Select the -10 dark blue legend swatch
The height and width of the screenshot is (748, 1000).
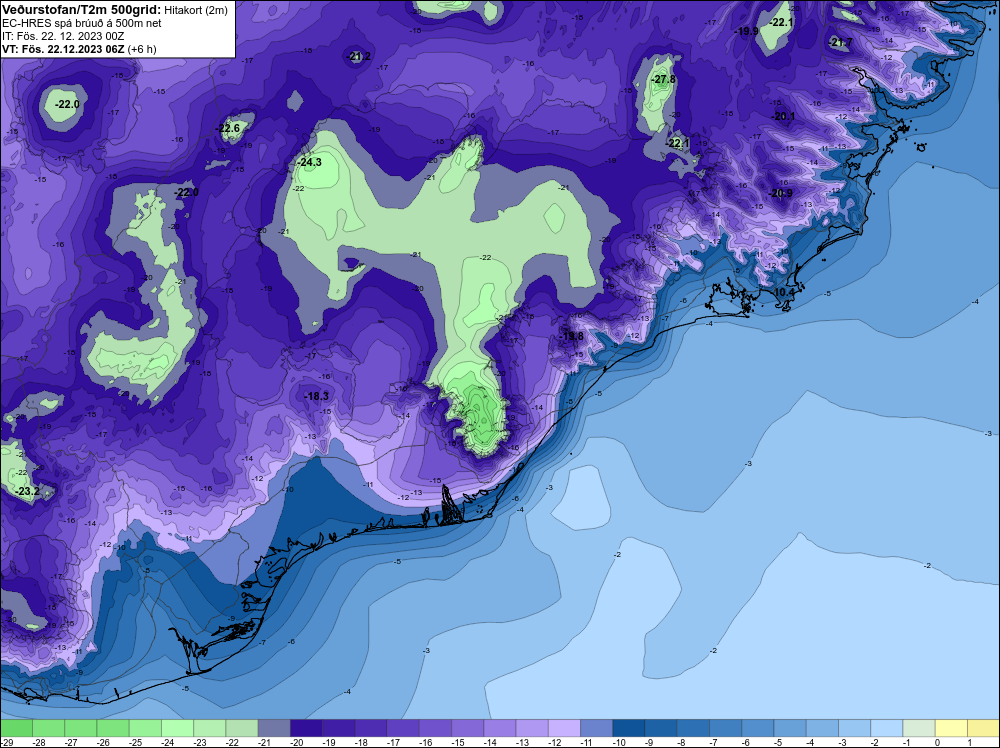point(629,728)
